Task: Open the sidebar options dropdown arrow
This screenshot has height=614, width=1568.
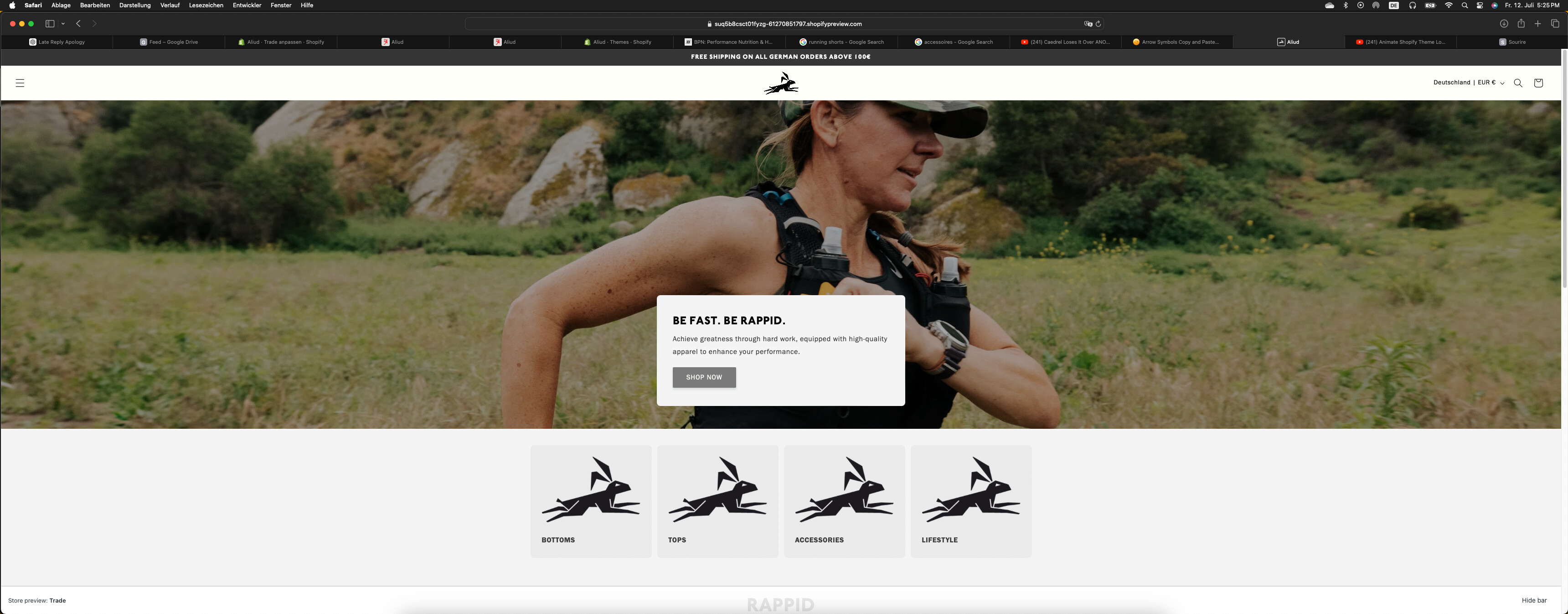Action: [63, 24]
